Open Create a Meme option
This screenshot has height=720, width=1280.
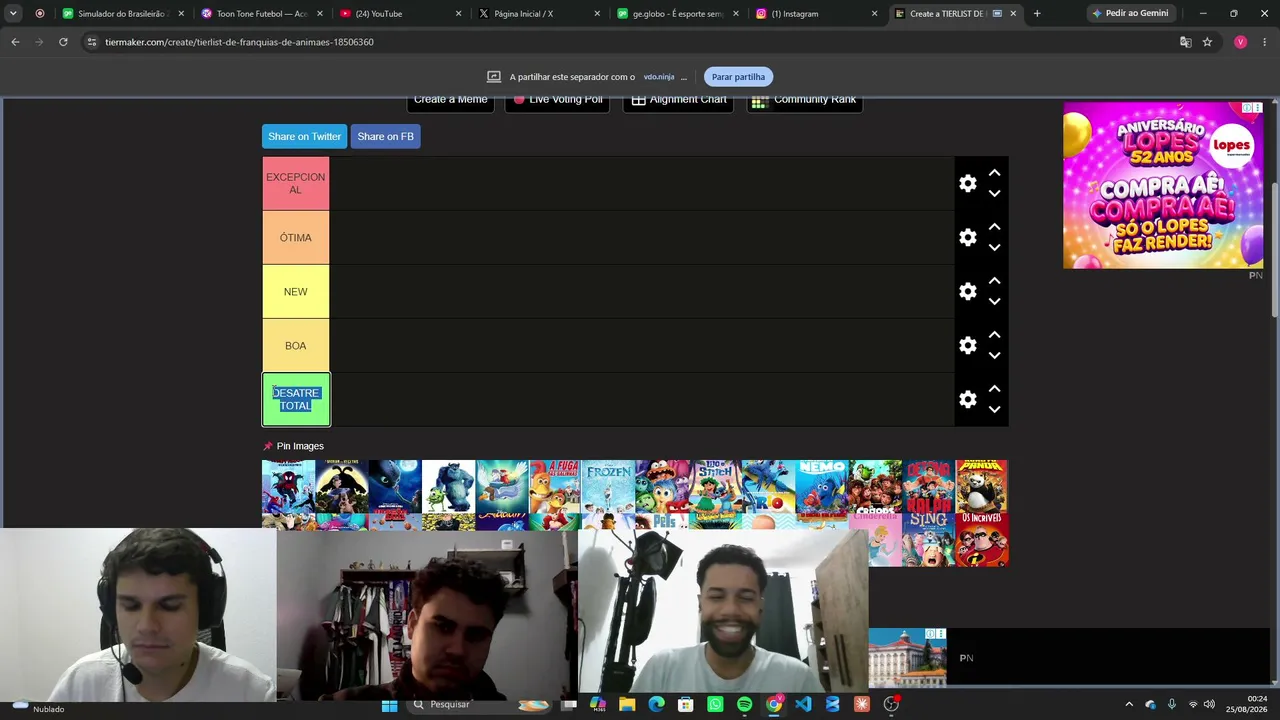click(x=450, y=100)
